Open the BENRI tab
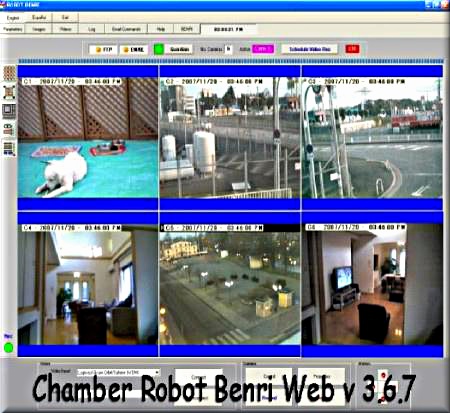Viewport: 450px width, 413px height. point(187,29)
